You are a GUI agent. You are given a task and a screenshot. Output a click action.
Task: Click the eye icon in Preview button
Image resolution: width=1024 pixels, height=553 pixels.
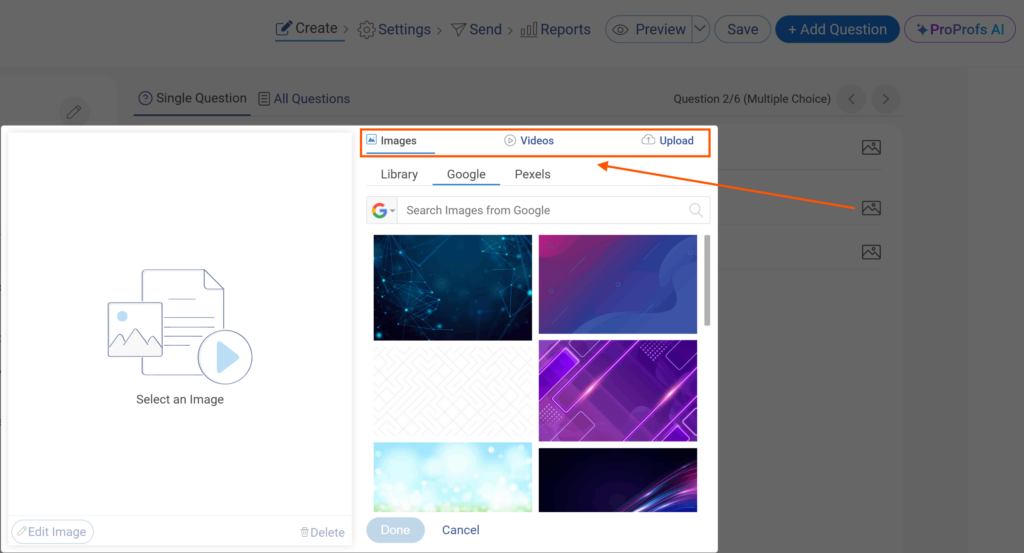[620, 30]
